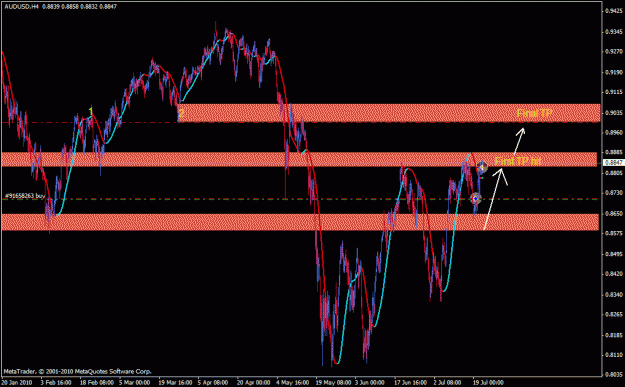
Task: Click price axis label 0.8885
Action: [x=614, y=152]
